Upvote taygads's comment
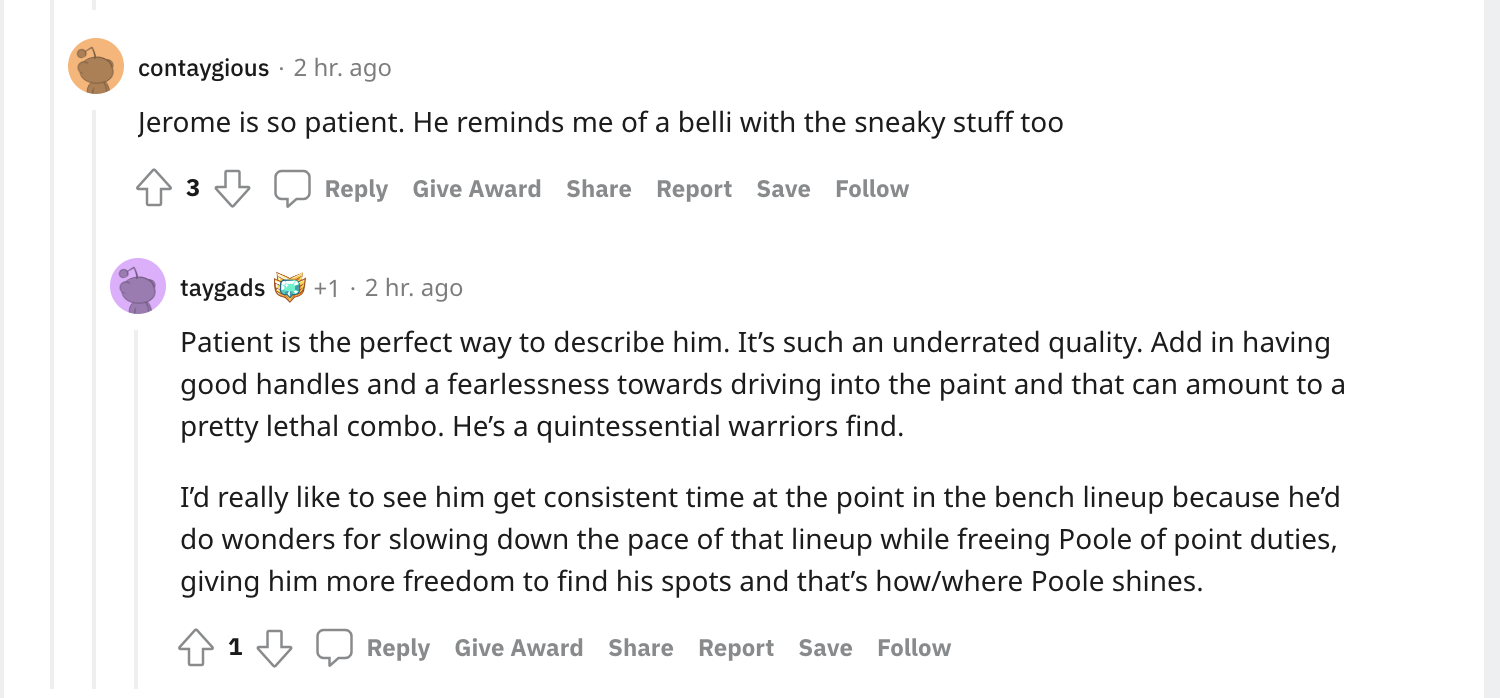 195,648
